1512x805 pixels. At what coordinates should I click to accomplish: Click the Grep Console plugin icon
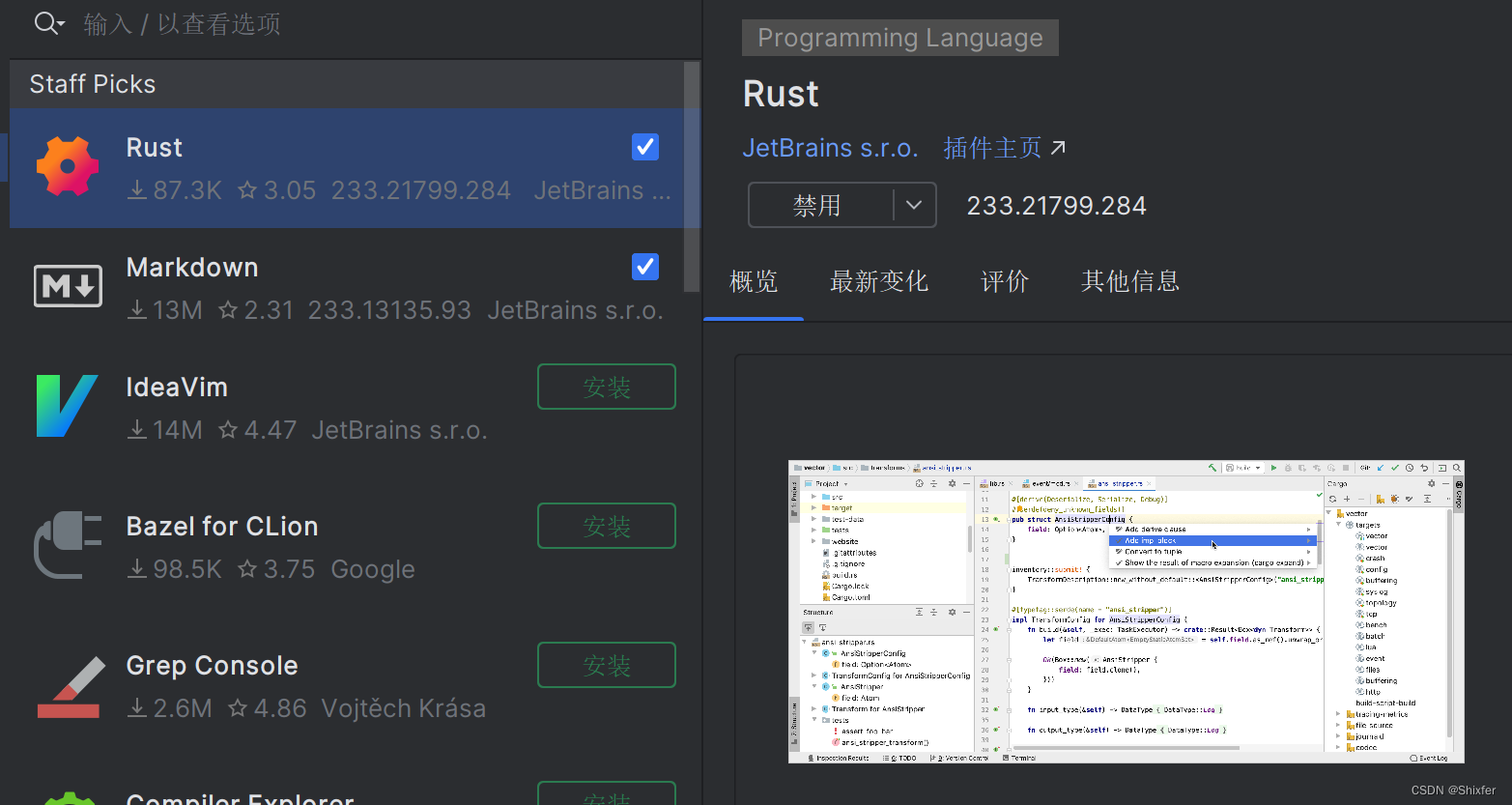(70, 686)
